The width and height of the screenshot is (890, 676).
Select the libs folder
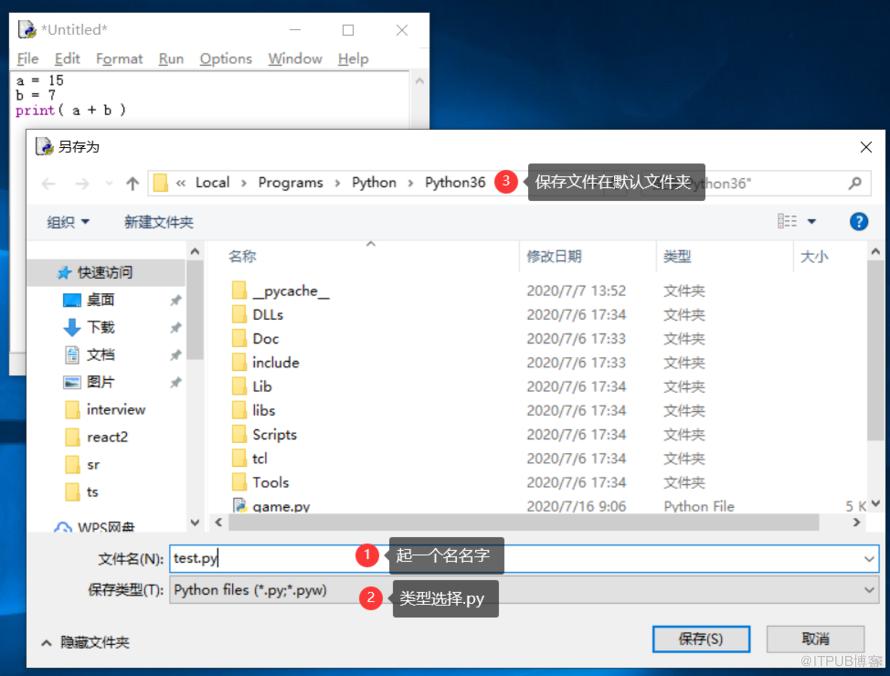click(x=264, y=410)
